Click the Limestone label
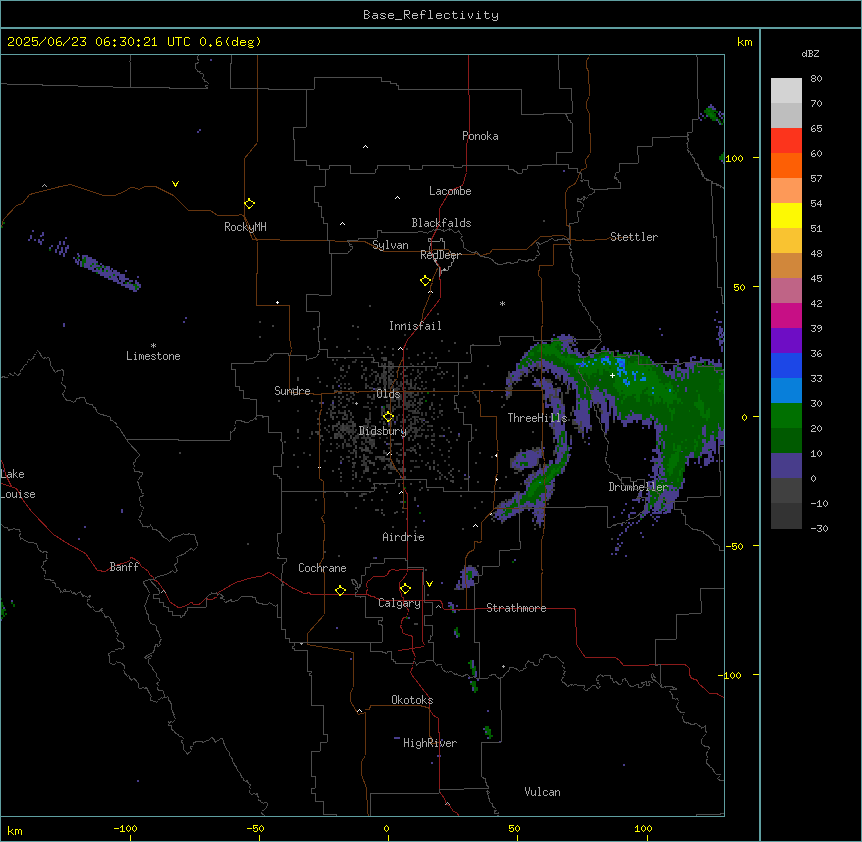 click(153, 356)
